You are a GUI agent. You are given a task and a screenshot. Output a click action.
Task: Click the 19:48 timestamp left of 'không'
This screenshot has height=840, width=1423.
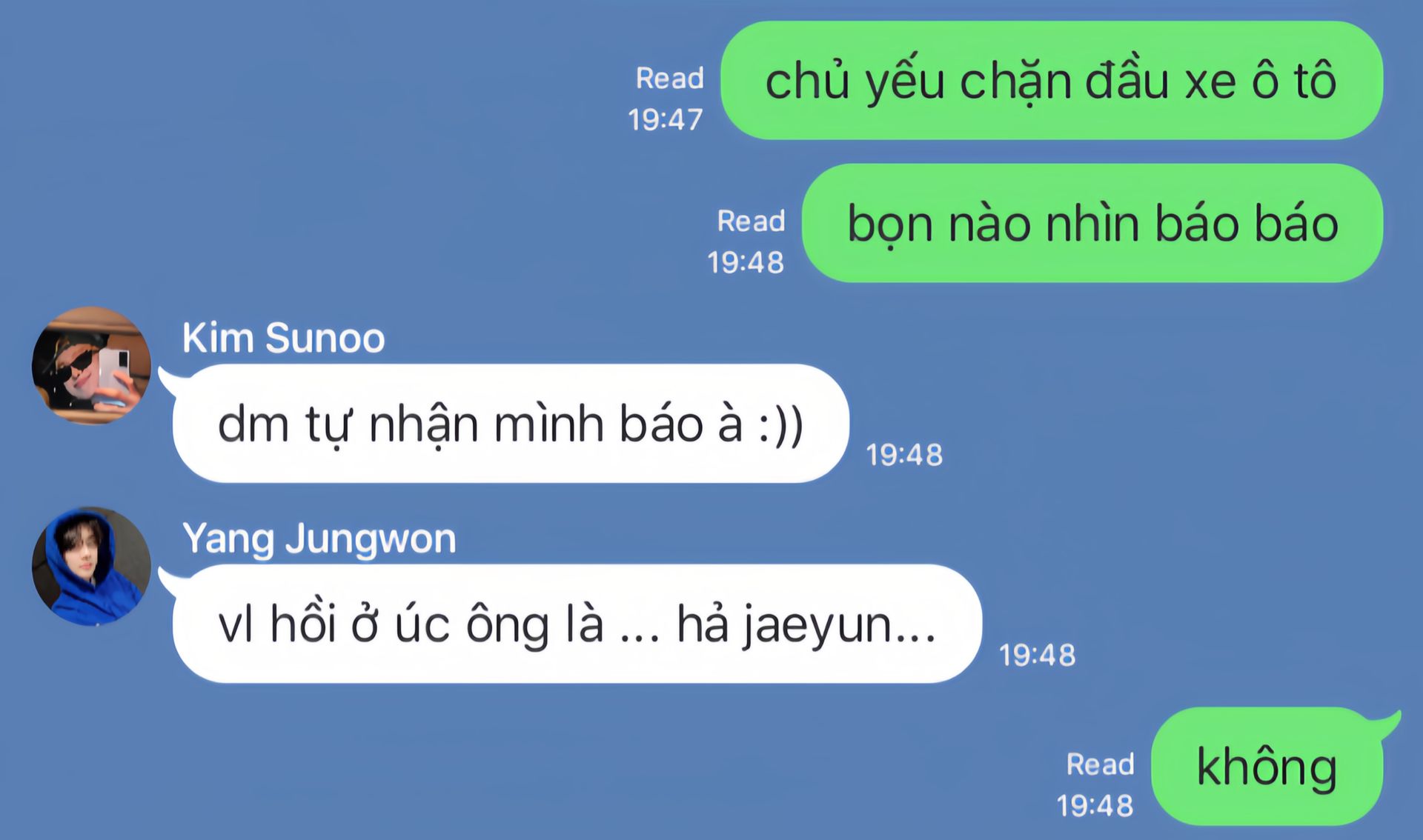(x=1095, y=805)
